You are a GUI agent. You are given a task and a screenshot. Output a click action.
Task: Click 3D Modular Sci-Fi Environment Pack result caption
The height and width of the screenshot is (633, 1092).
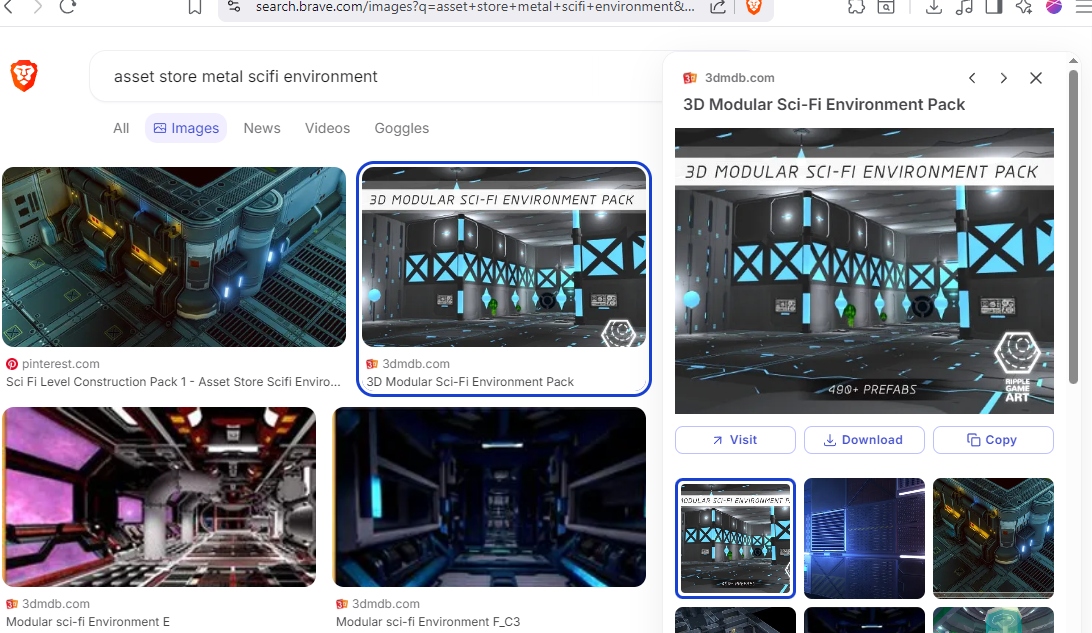pyautogui.click(x=470, y=382)
